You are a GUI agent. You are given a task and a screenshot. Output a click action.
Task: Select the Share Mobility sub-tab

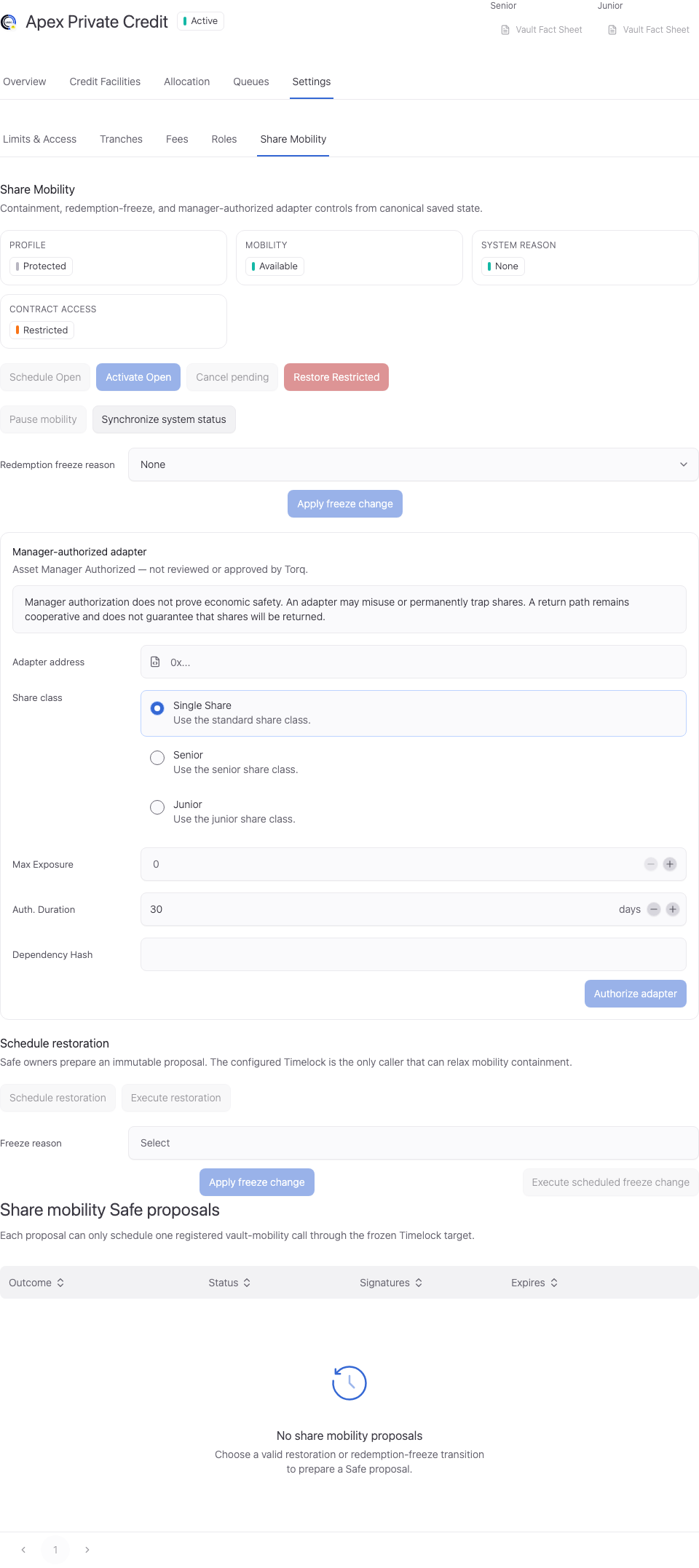coord(293,139)
